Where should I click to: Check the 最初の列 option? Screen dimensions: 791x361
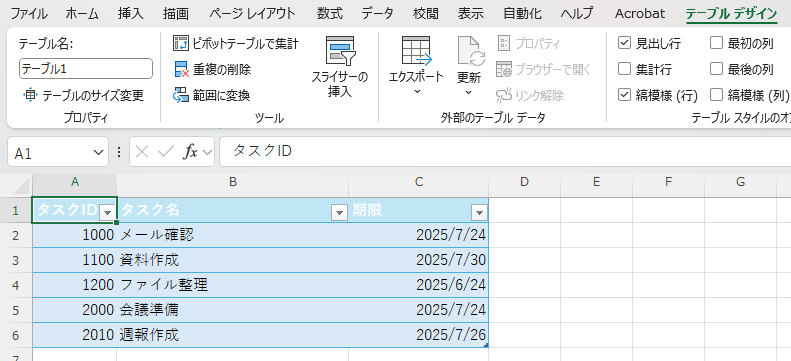click(716, 43)
